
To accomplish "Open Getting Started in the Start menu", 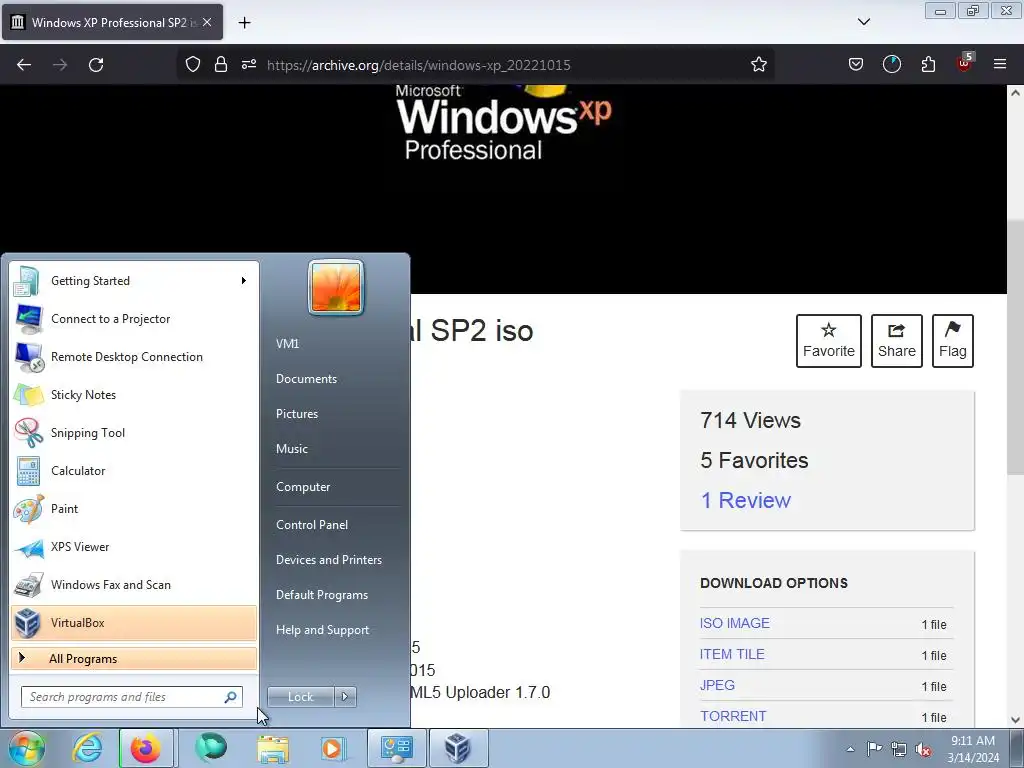I will [134, 281].
